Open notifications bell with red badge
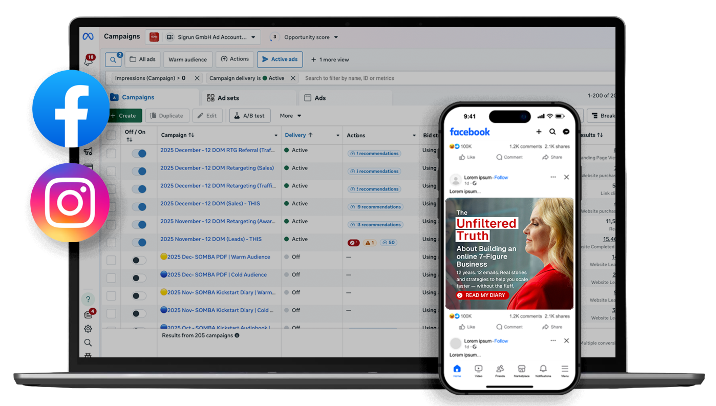 click(x=89, y=61)
